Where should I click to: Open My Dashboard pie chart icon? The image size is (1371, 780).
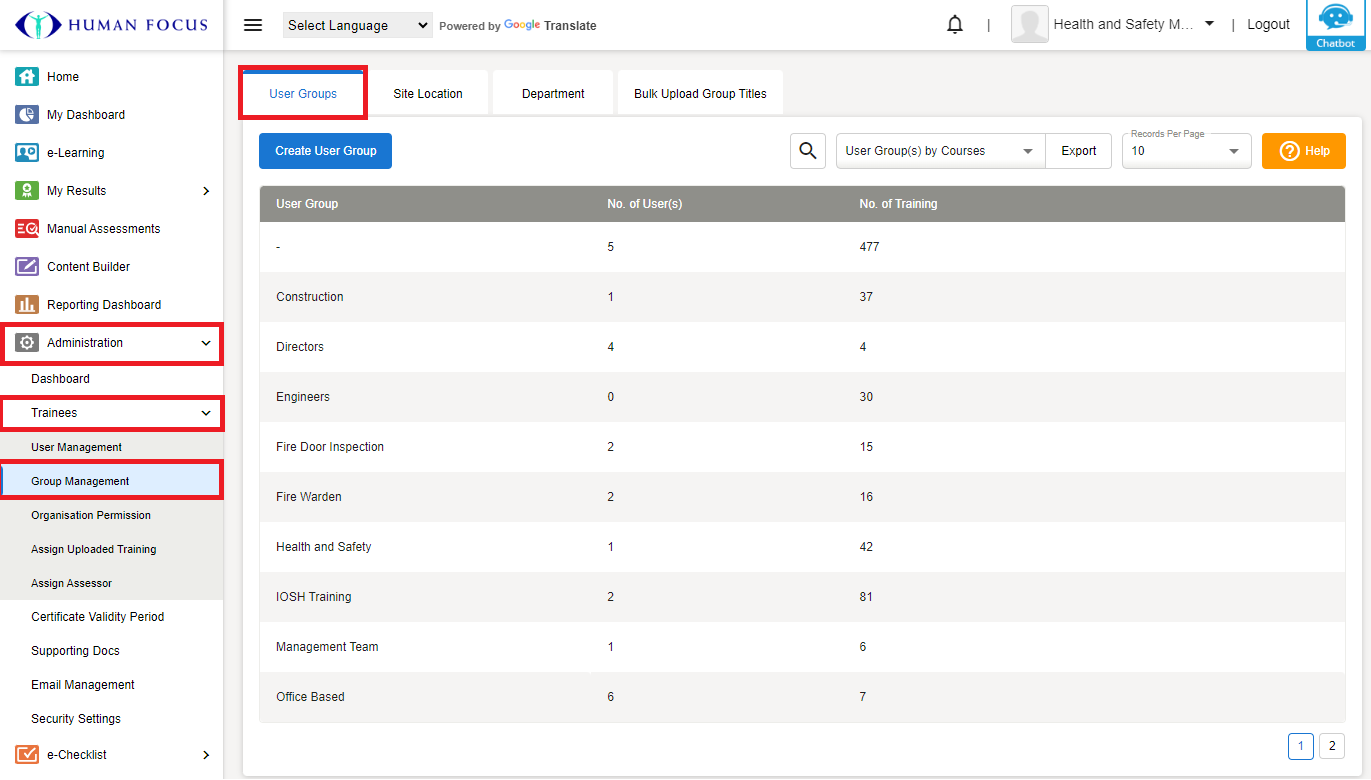[27, 115]
